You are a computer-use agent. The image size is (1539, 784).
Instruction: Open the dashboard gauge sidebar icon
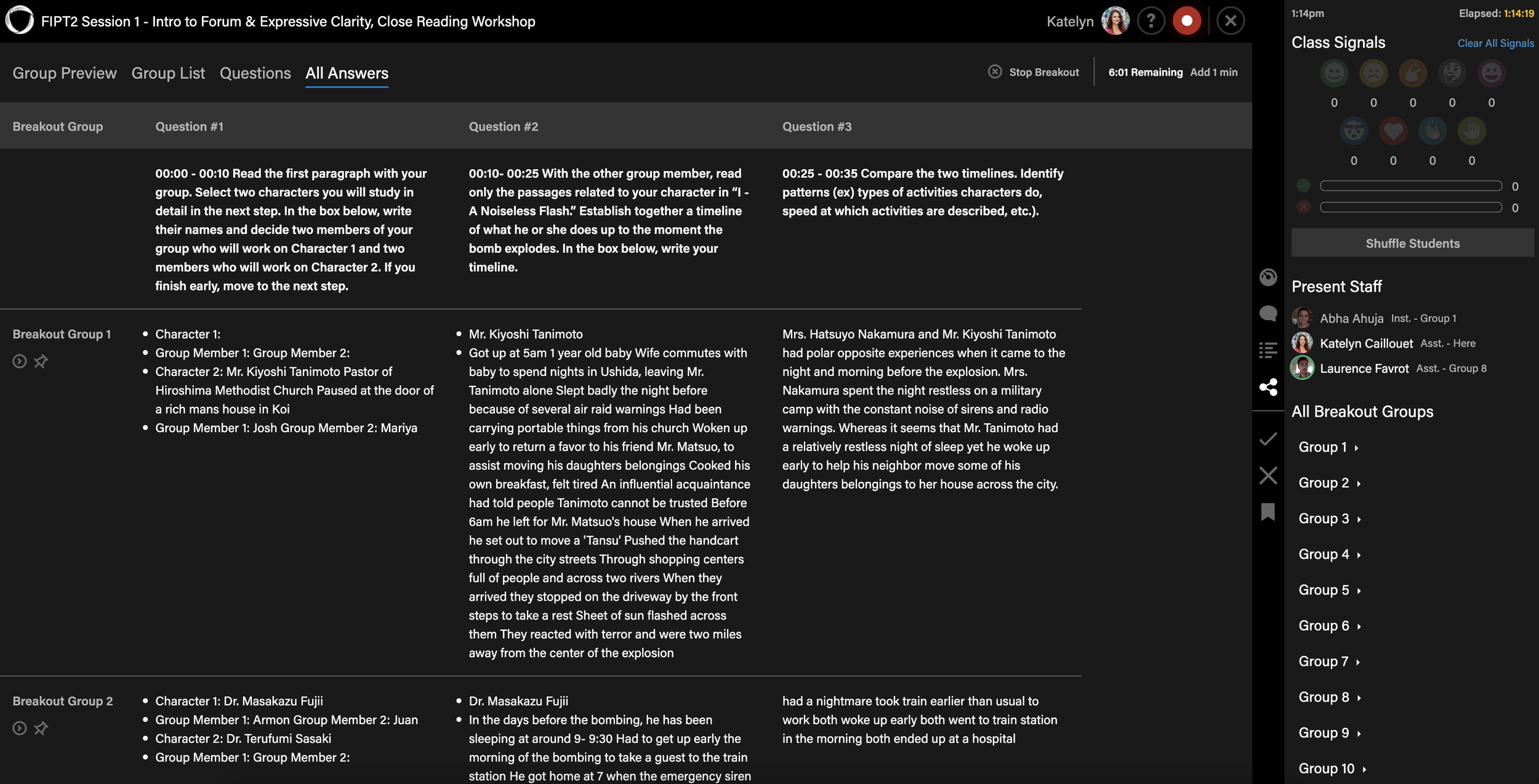coord(1268,277)
